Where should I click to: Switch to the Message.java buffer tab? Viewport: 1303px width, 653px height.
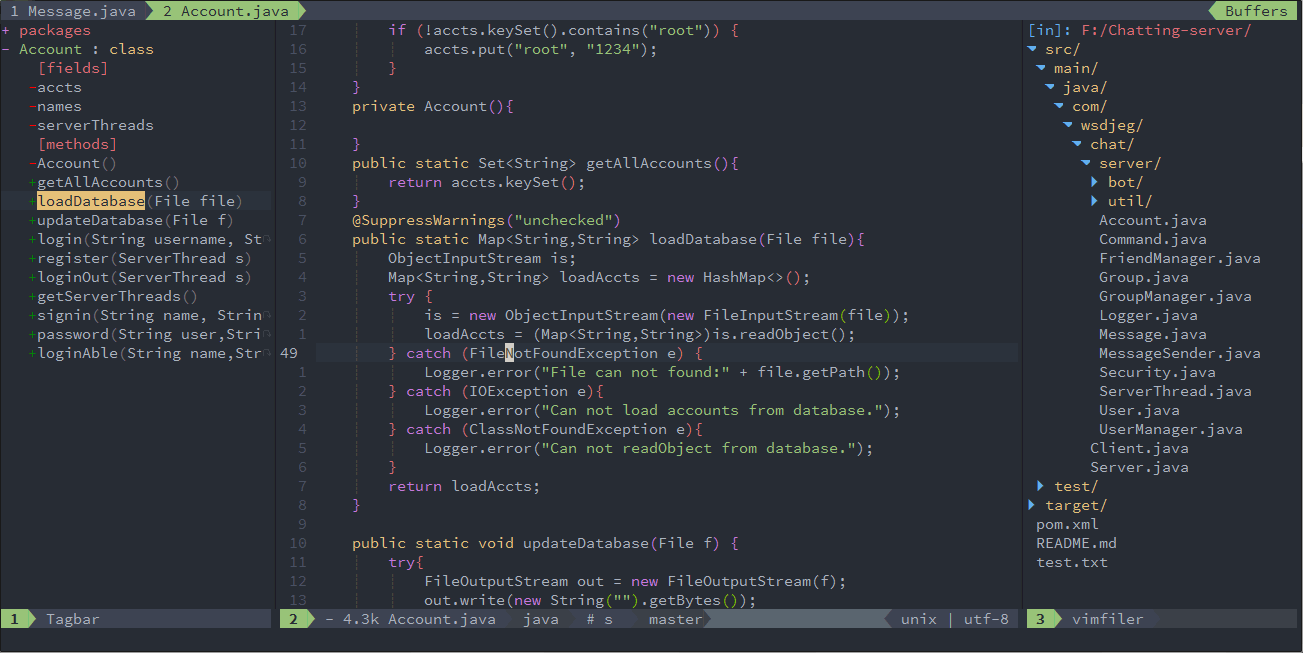pyautogui.click(x=69, y=11)
